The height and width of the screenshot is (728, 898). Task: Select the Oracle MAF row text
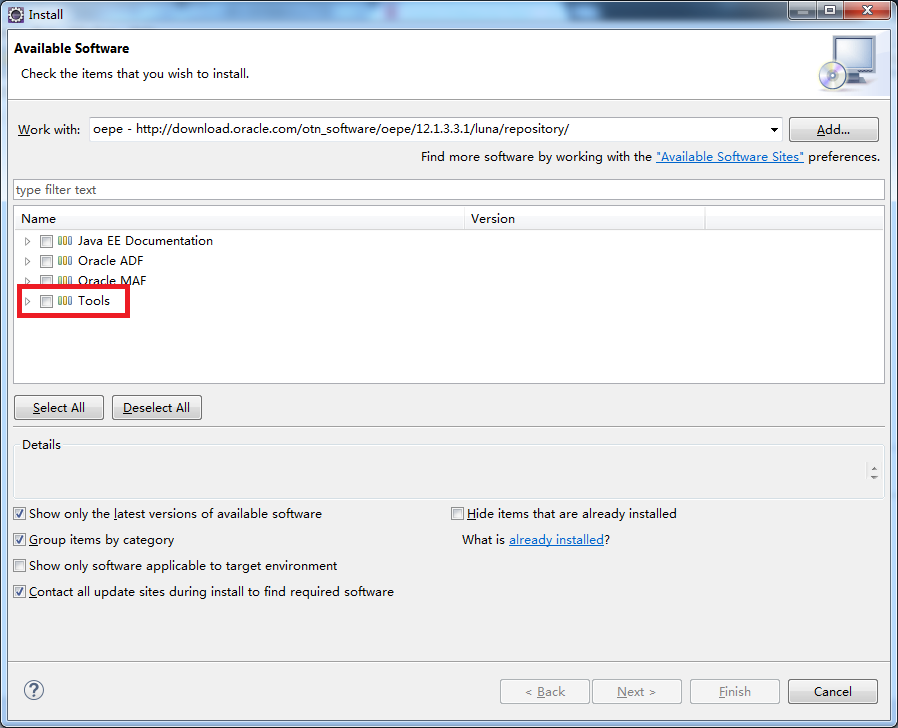pos(112,280)
